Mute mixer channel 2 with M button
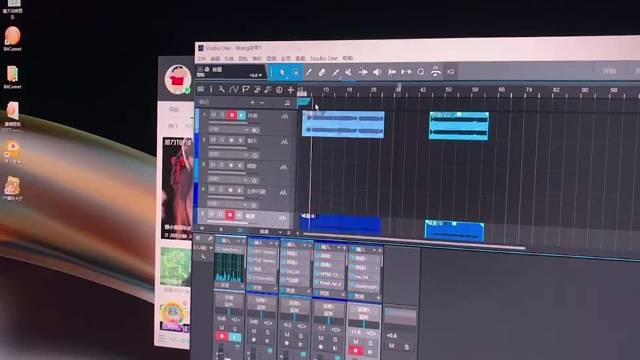The width and height of the screenshot is (640, 360). coord(254,331)
